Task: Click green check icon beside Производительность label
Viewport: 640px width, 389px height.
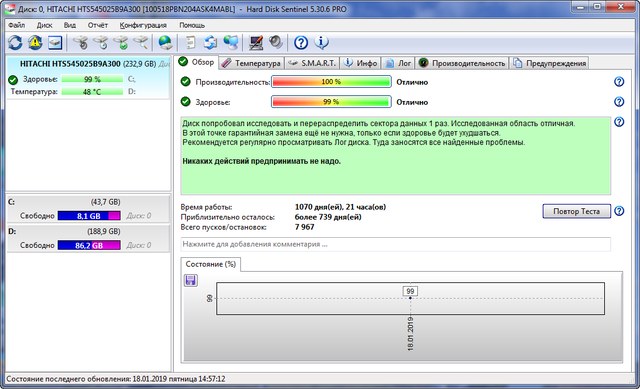Action: tap(186, 82)
